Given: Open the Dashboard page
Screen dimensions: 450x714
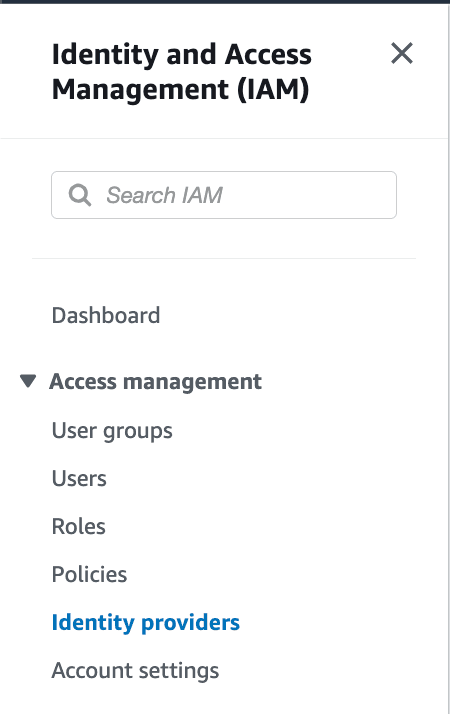Looking at the screenshot, I should coord(106,315).
